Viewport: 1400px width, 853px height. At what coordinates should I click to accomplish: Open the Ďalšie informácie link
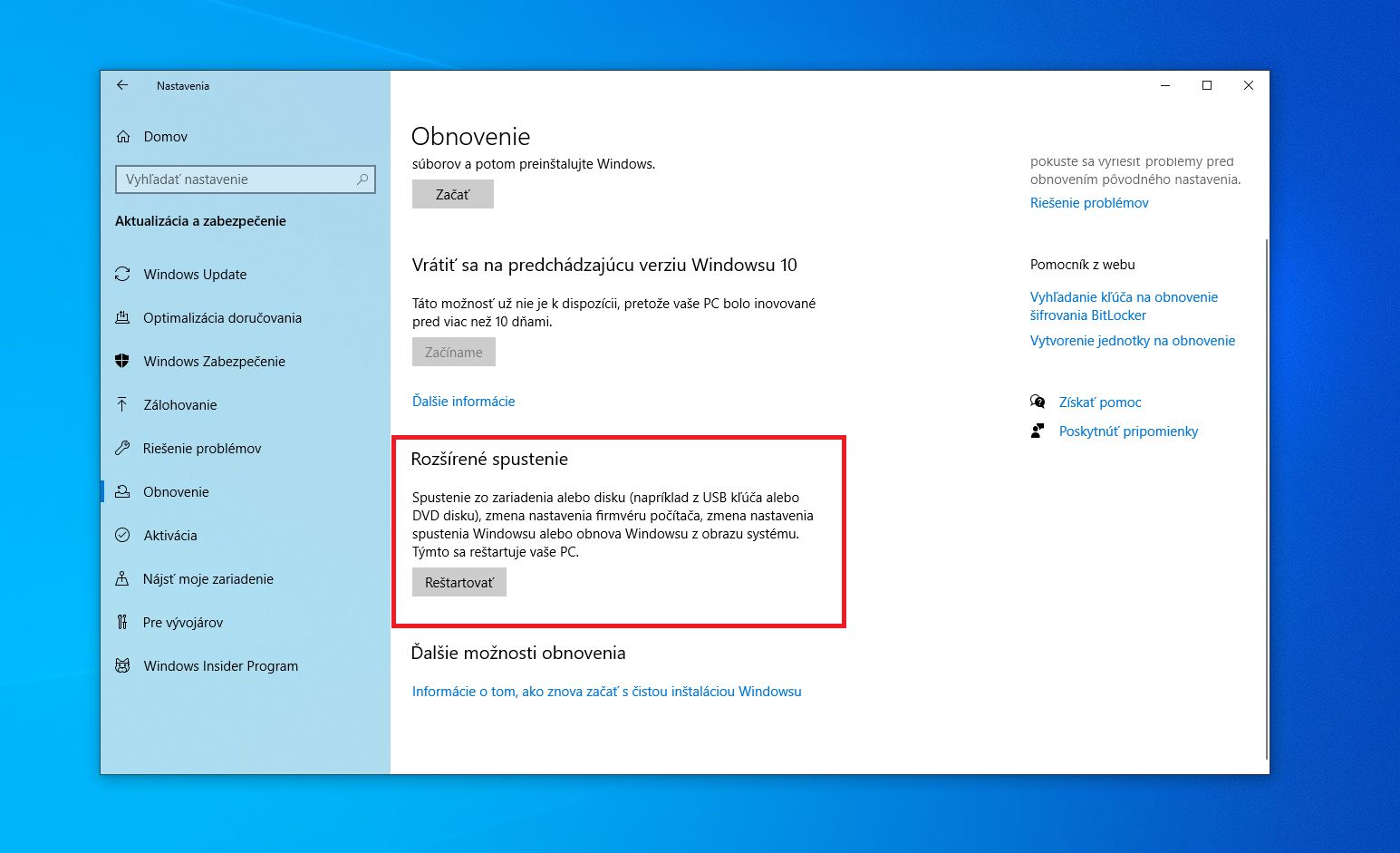(x=464, y=402)
